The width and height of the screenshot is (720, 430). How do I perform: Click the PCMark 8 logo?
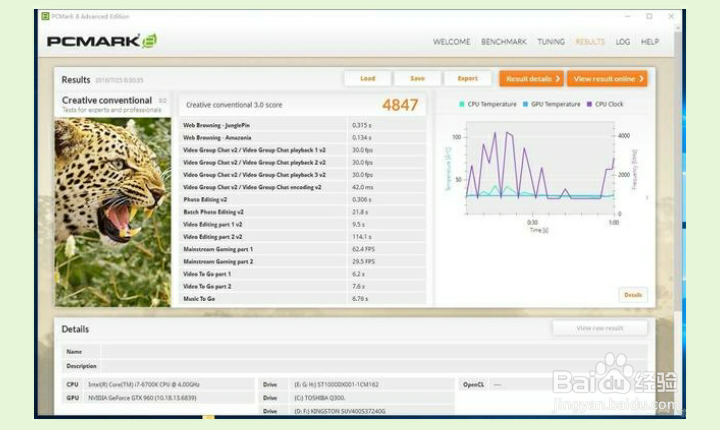click(x=101, y=41)
